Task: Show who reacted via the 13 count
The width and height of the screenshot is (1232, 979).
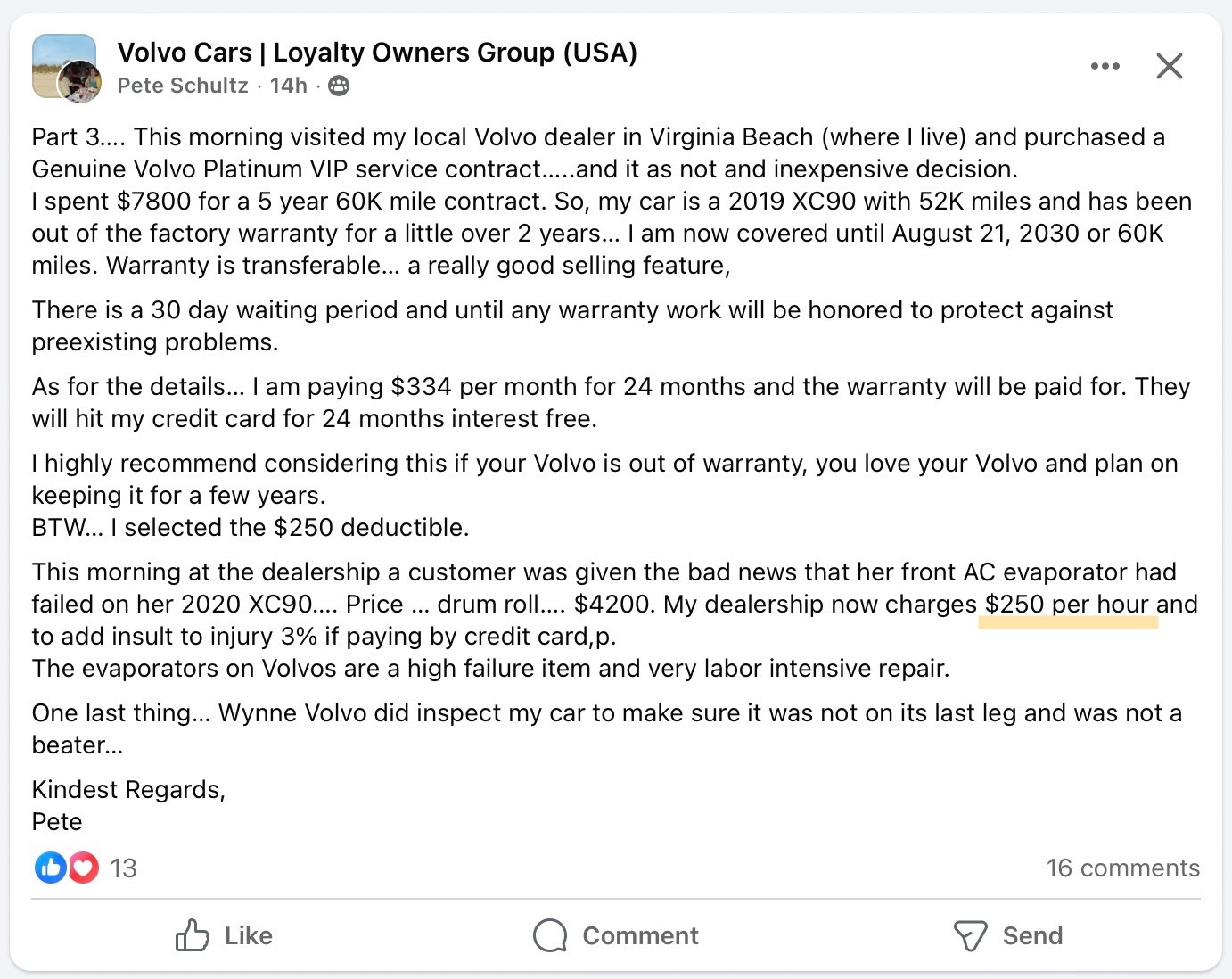Action: (123, 868)
